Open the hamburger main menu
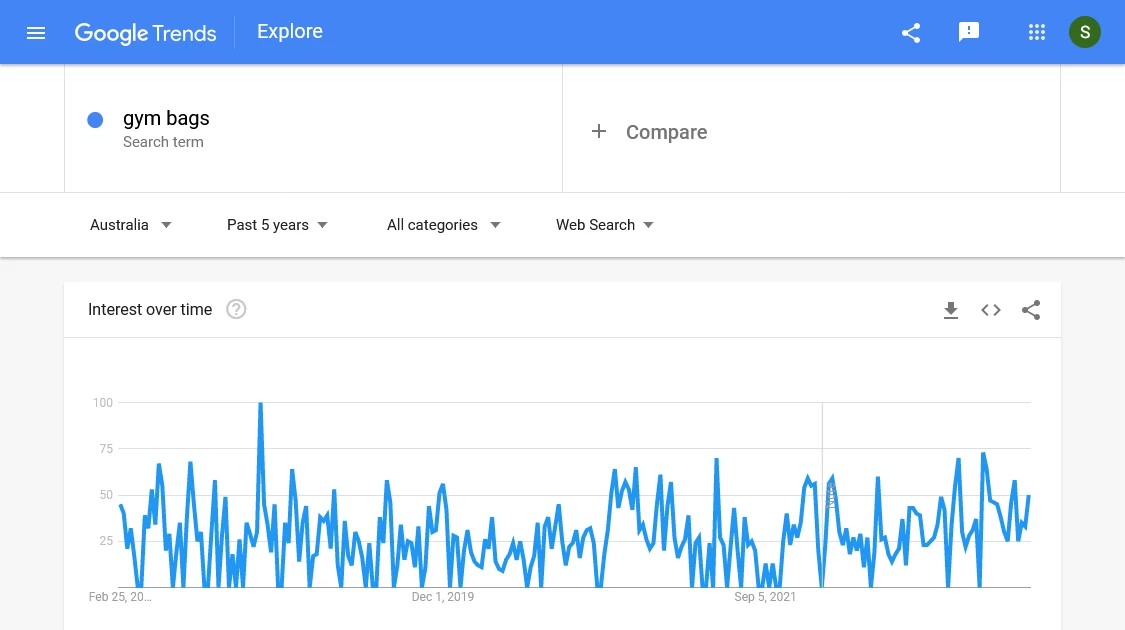 pyautogui.click(x=36, y=33)
